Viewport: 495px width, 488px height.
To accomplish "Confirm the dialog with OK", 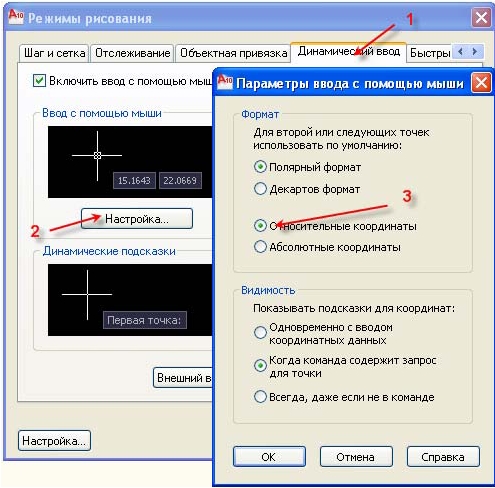I will pos(269,457).
